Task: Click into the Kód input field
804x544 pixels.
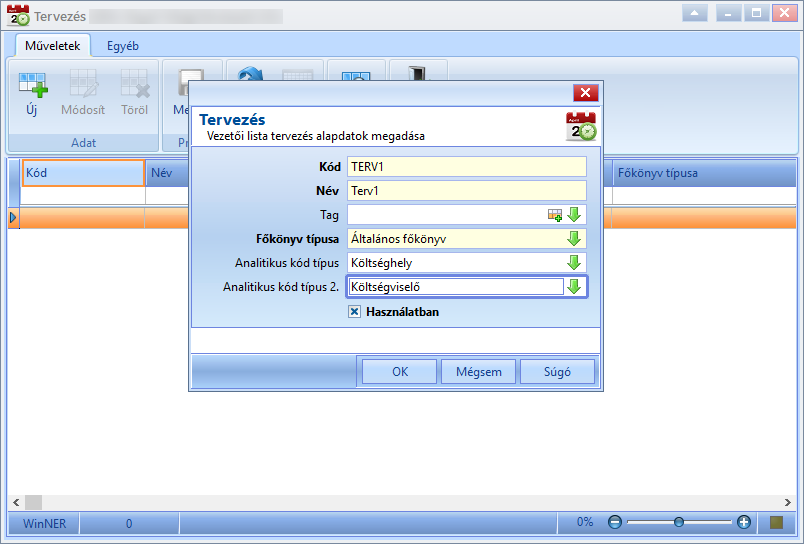Action: tap(467, 167)
